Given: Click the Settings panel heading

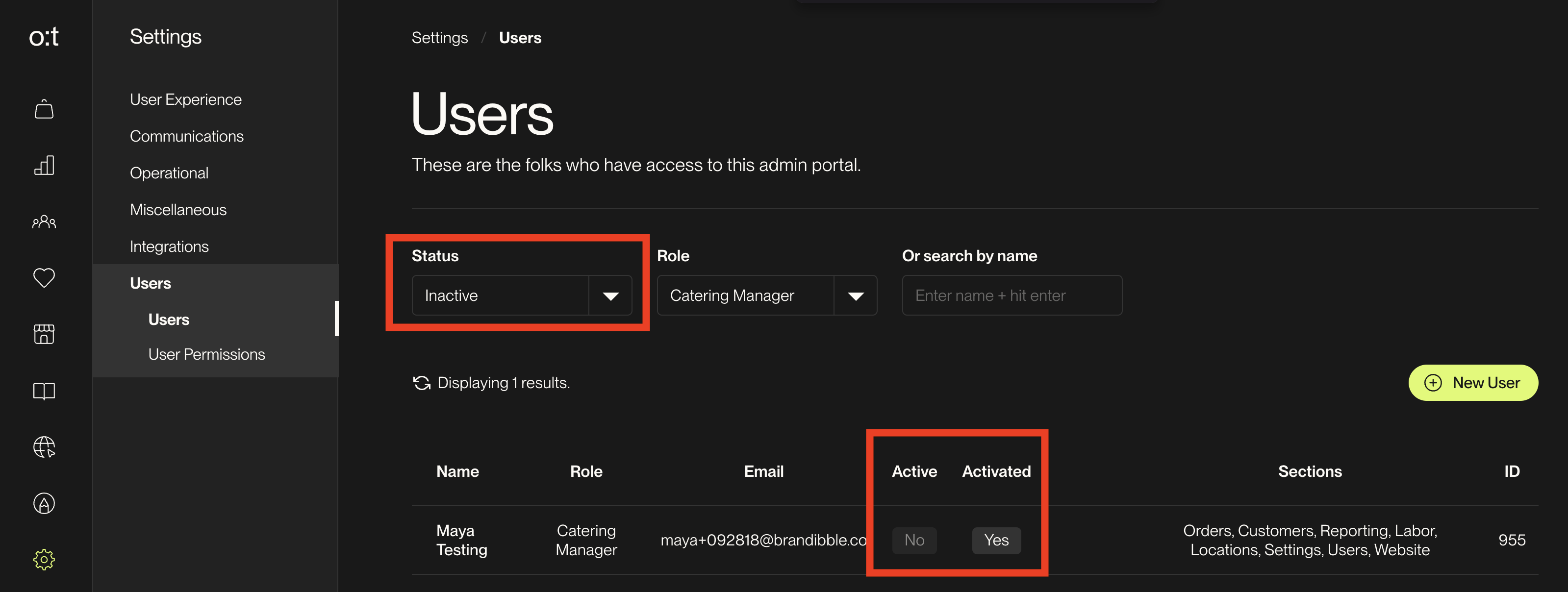Looking at the screenshot, I should 165,36.
